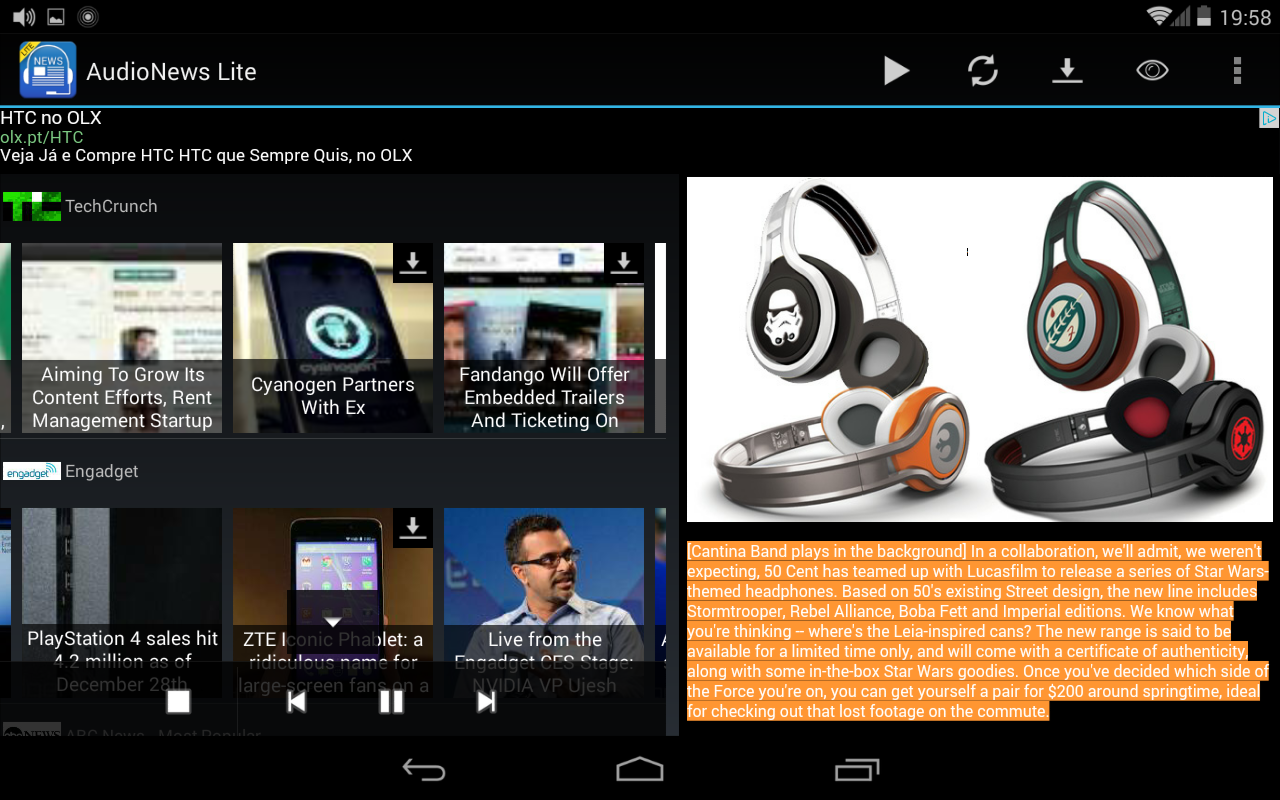Toggle the eye view icon
The image size is (1280, 800).
click(x=1152, y=70)
